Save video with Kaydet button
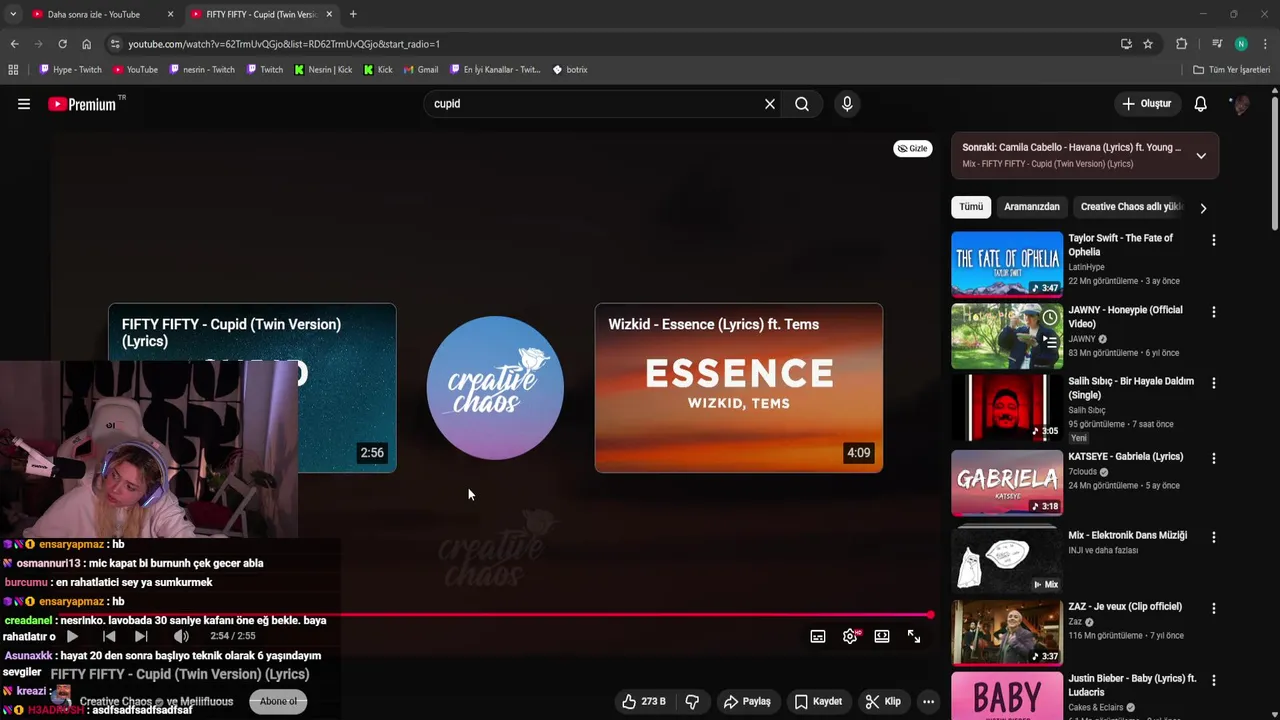Viewport: 1280px width, 720px height. coord(818,702)
